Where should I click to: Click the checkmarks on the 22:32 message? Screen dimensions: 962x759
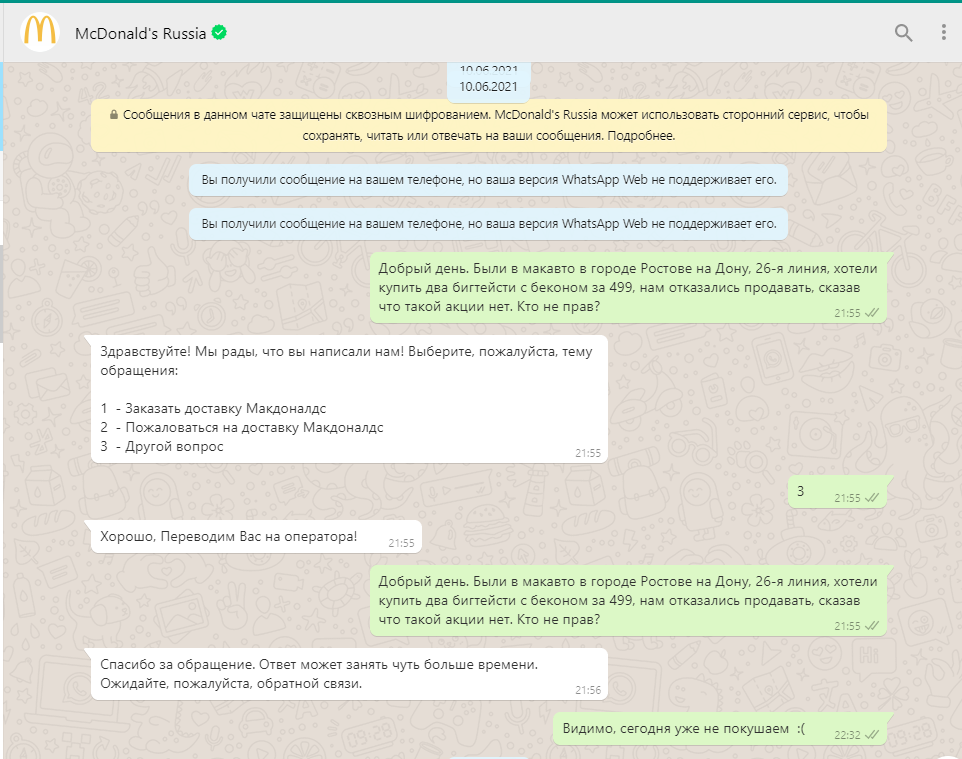coord(872,734)
